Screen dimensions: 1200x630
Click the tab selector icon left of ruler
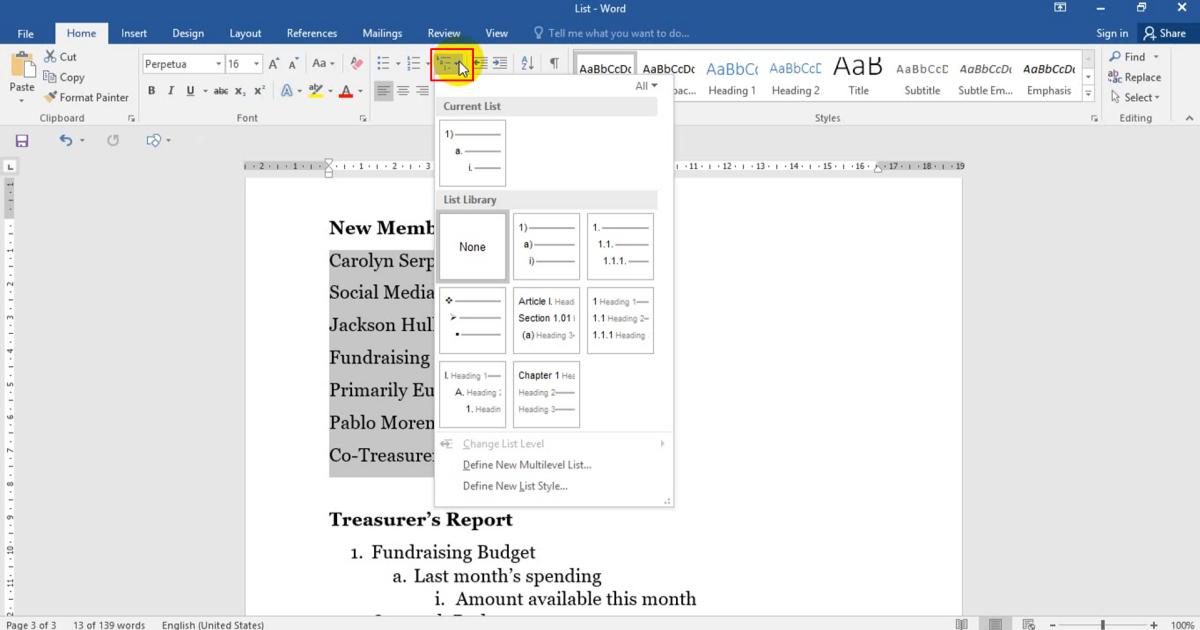pyautogui.click(x=10, y=166)
